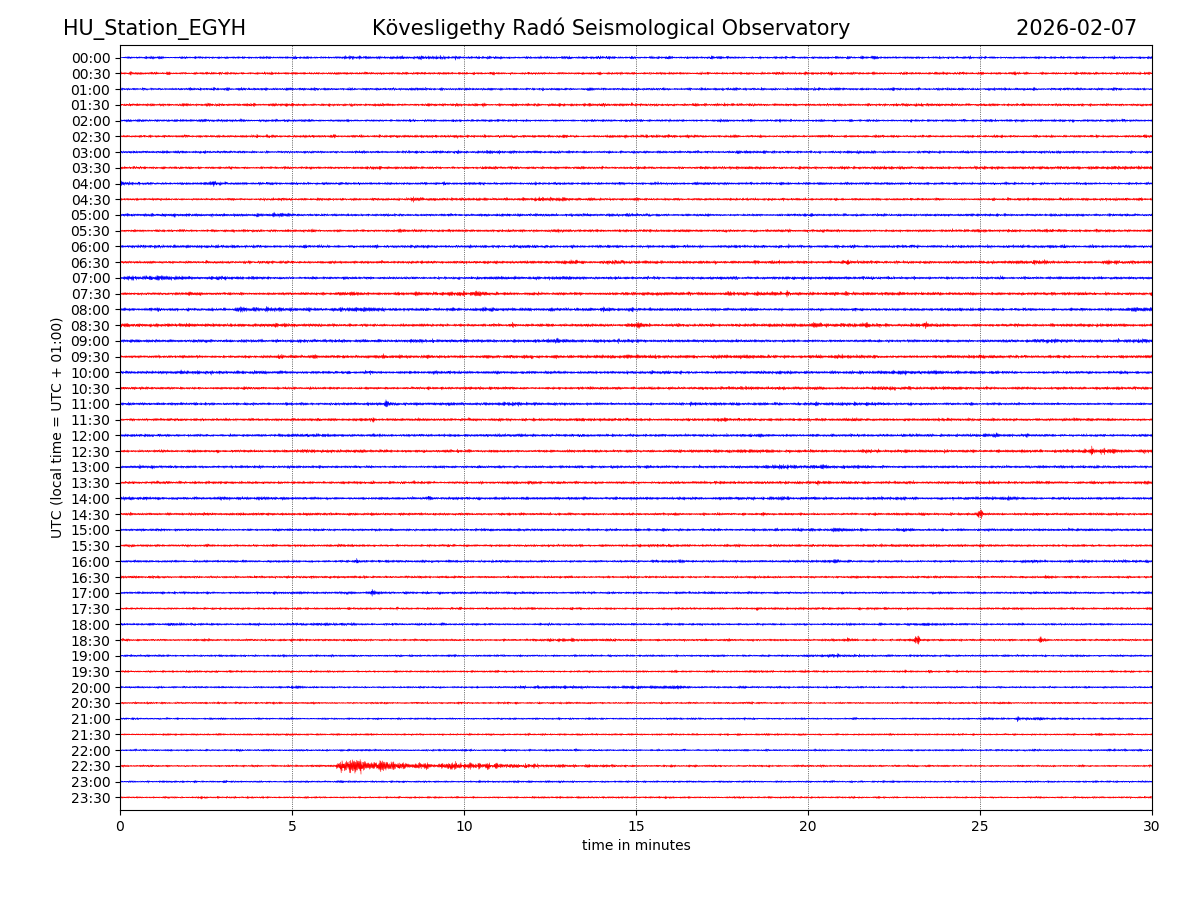Image resolution: width=1200 pixels, height=900 pixels.
Task: Select the 00:00 row time label
Action: pos(91,58)
